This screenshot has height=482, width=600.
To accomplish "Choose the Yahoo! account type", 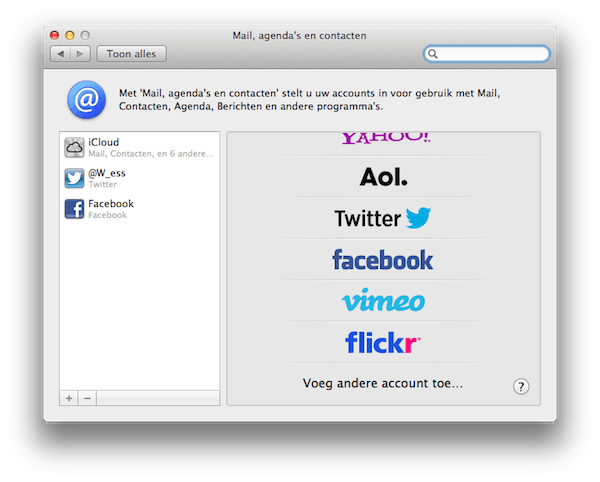I will 385,138.
